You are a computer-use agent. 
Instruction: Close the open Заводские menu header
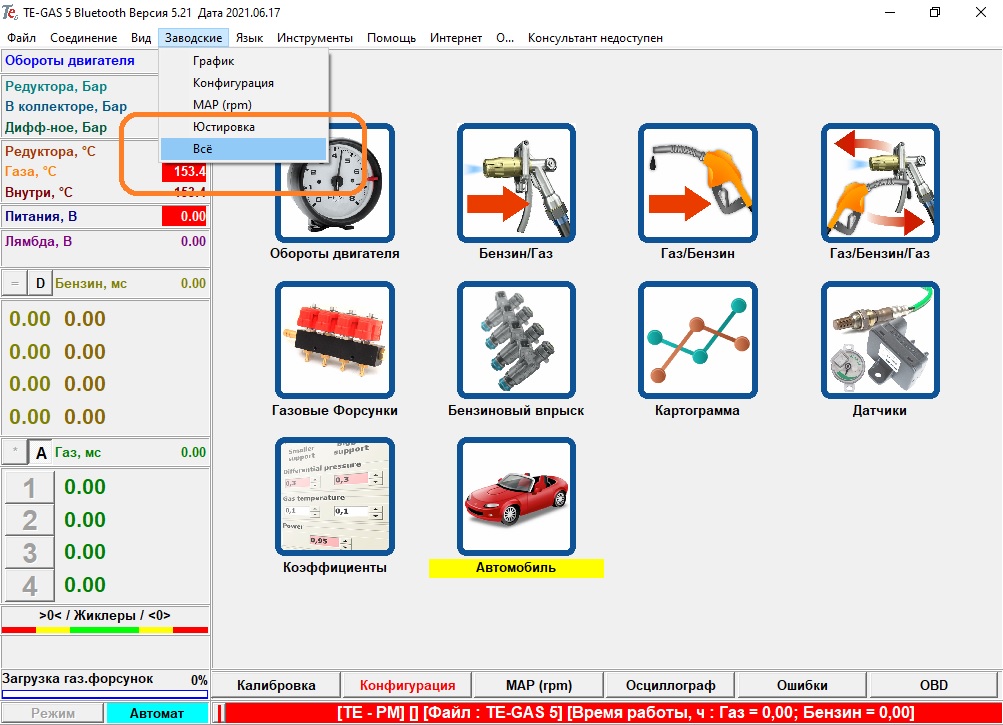193,38
